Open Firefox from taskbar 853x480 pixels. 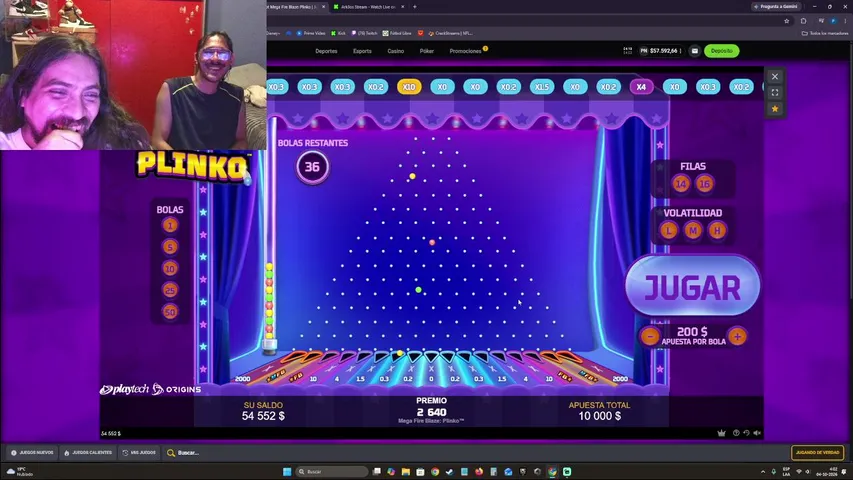point(479,472)
